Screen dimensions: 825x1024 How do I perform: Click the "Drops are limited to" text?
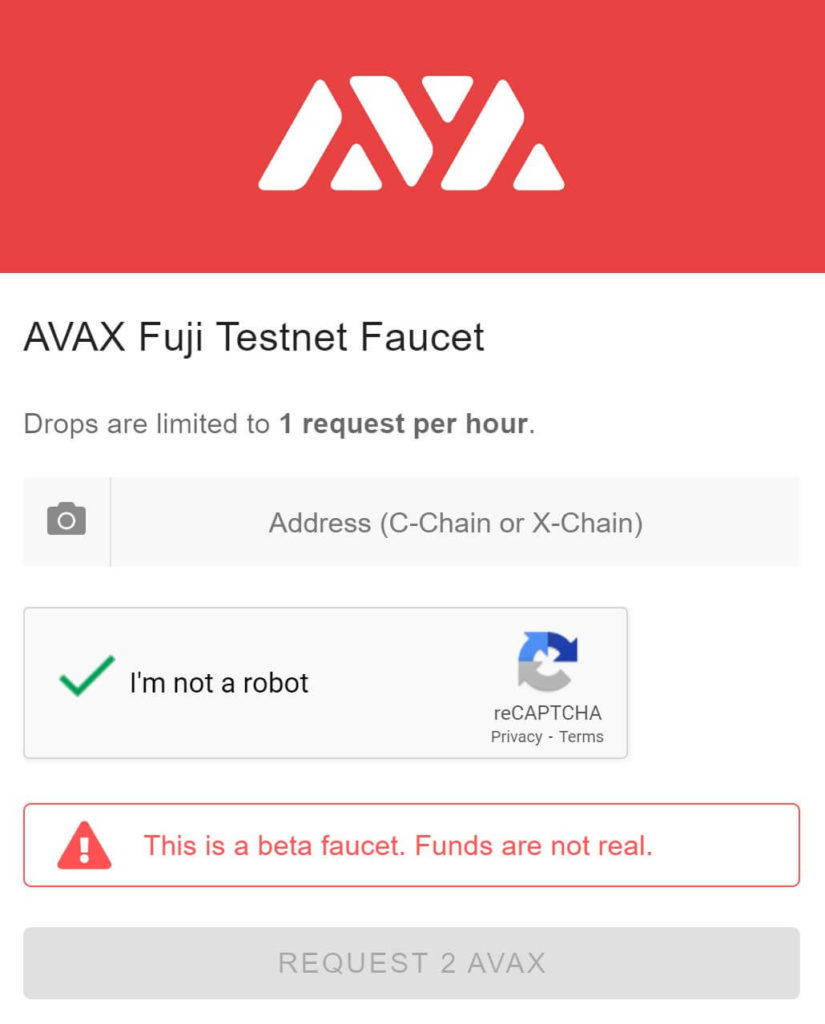[x=146, y=424]
